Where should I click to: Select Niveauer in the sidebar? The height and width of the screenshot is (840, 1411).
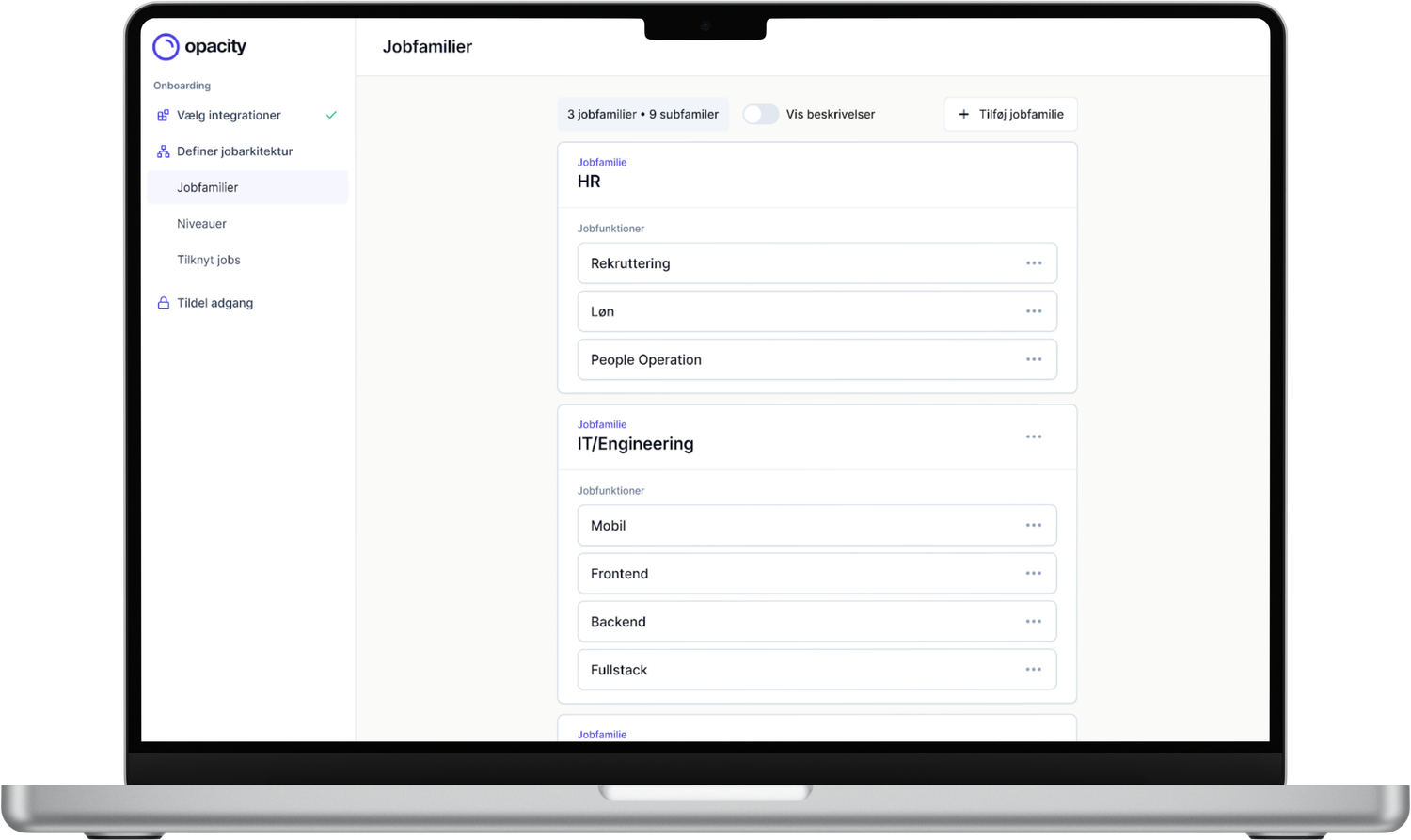point(201,224)
